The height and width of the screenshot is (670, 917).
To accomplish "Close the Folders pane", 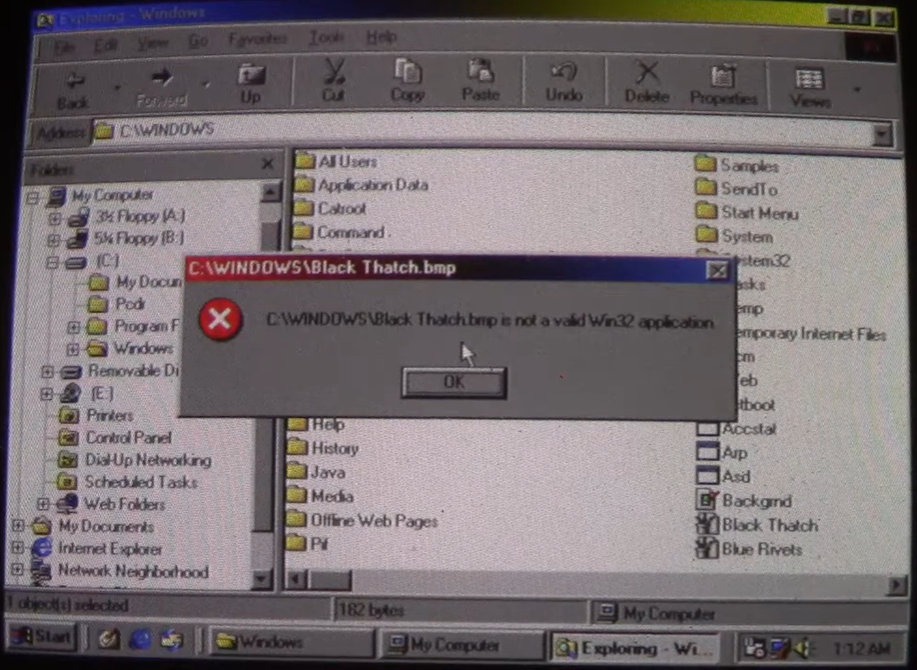I will (267, 164).
